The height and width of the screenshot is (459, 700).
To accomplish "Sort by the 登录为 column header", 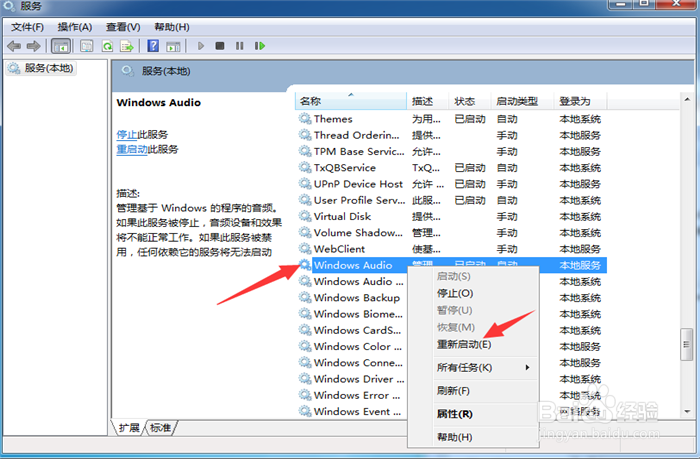I will coord(580,101).
